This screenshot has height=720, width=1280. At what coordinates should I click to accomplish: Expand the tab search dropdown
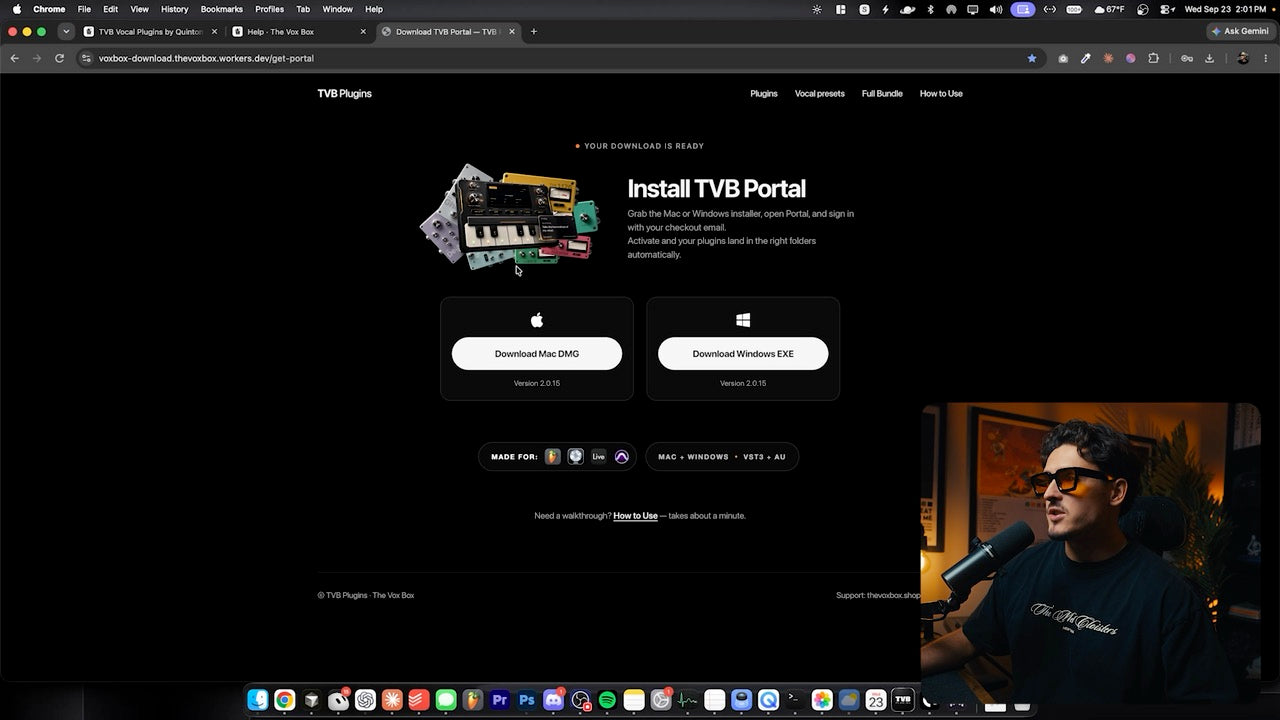(x=66, y=32)
